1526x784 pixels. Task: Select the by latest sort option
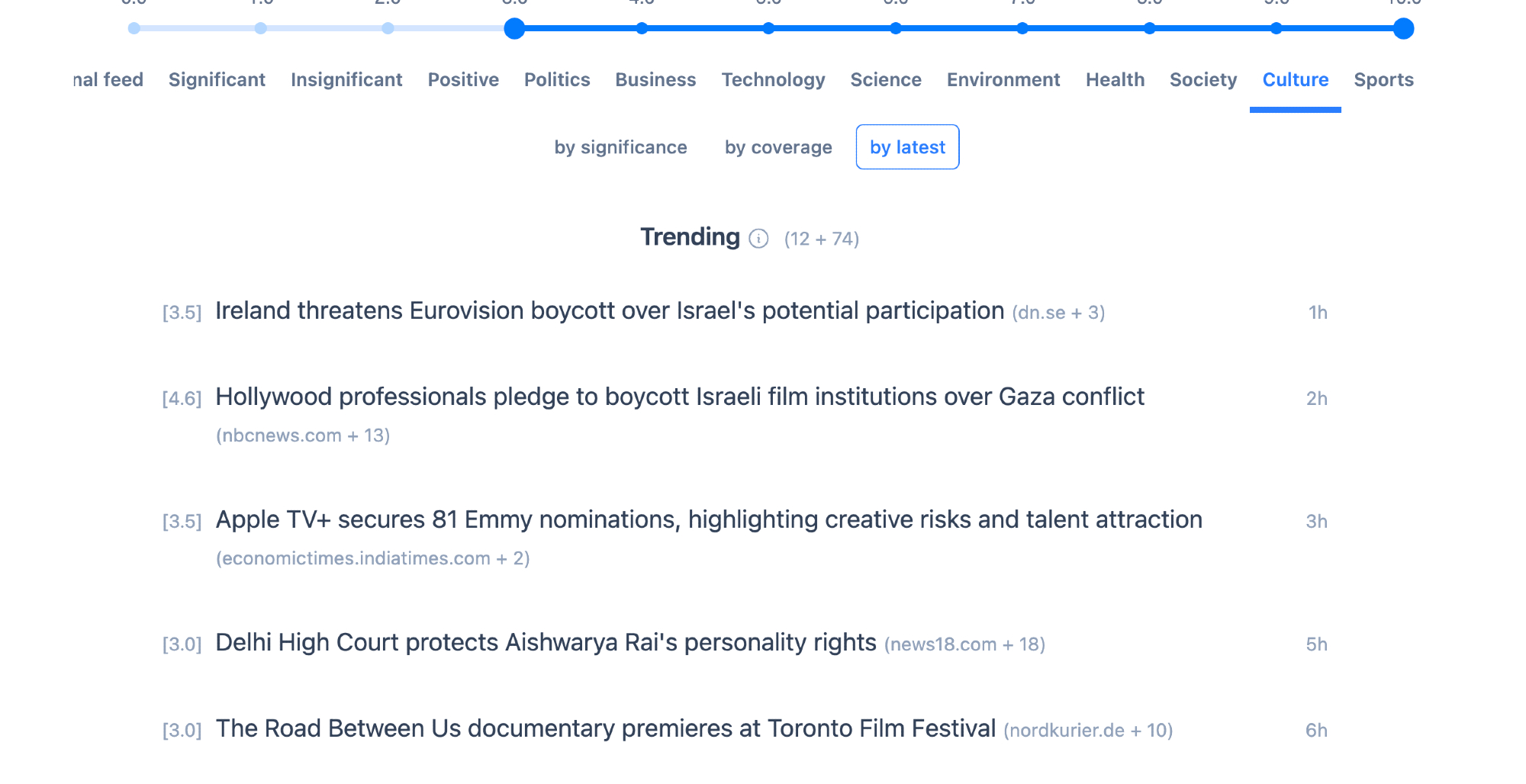907,147
